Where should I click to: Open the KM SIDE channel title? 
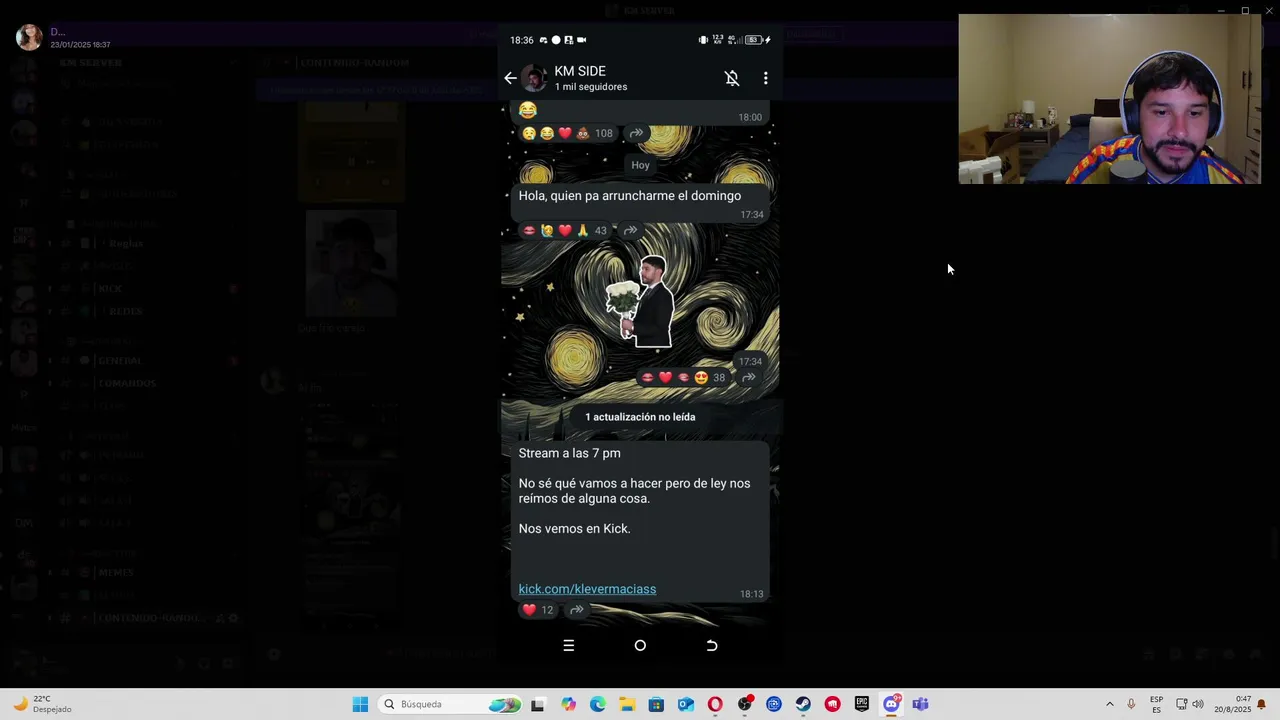click(x=580, y=71)
